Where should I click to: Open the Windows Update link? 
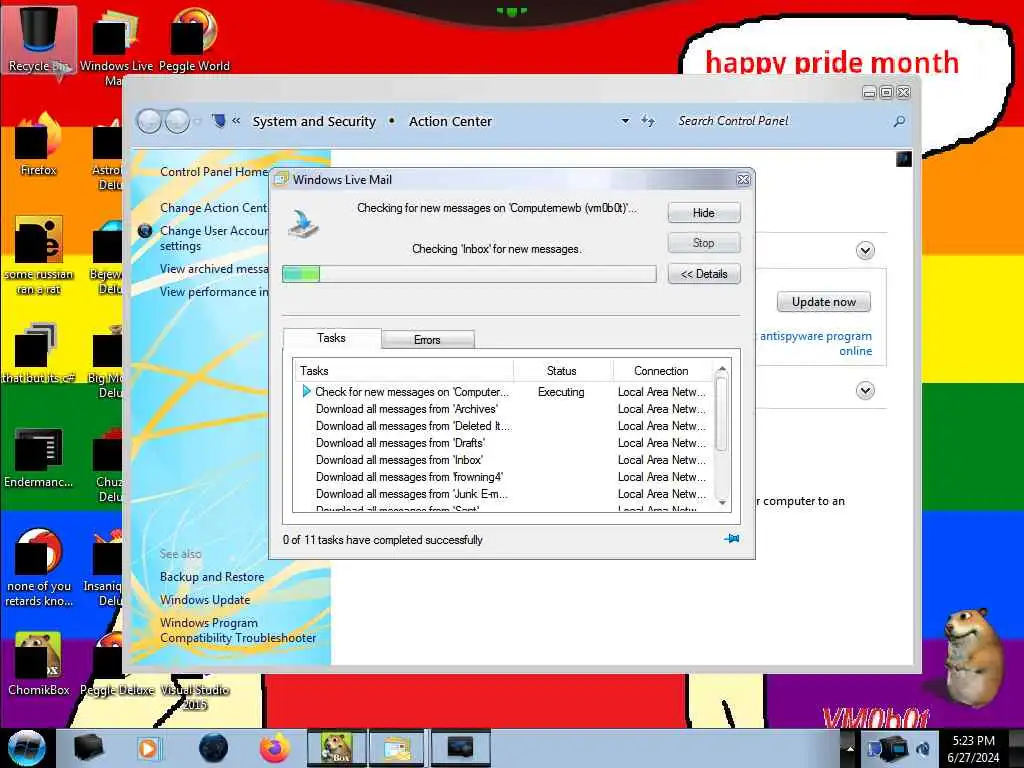pyautogui.click(x=205, y=600)
